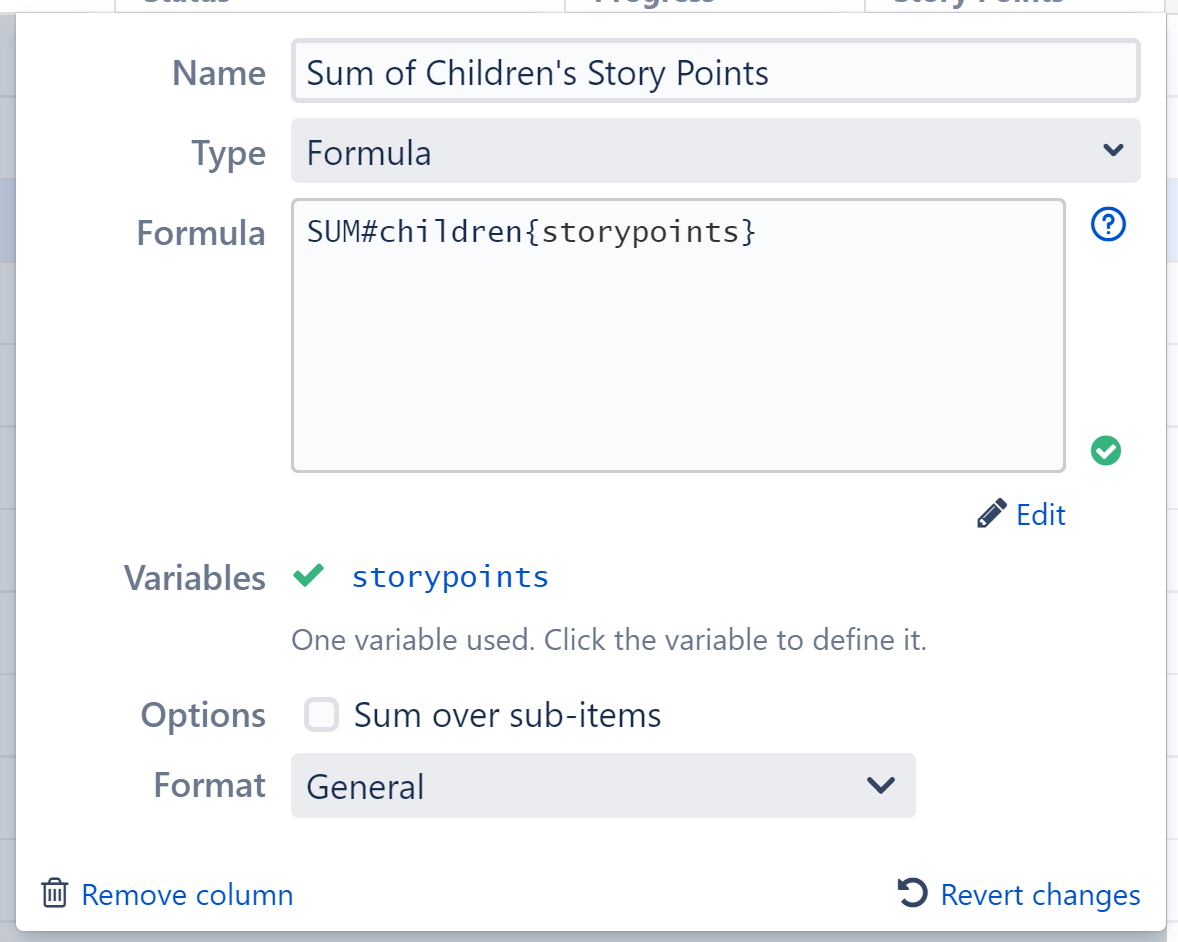
Task: Click inside the Formula editing area
Action: click(678, 335)
